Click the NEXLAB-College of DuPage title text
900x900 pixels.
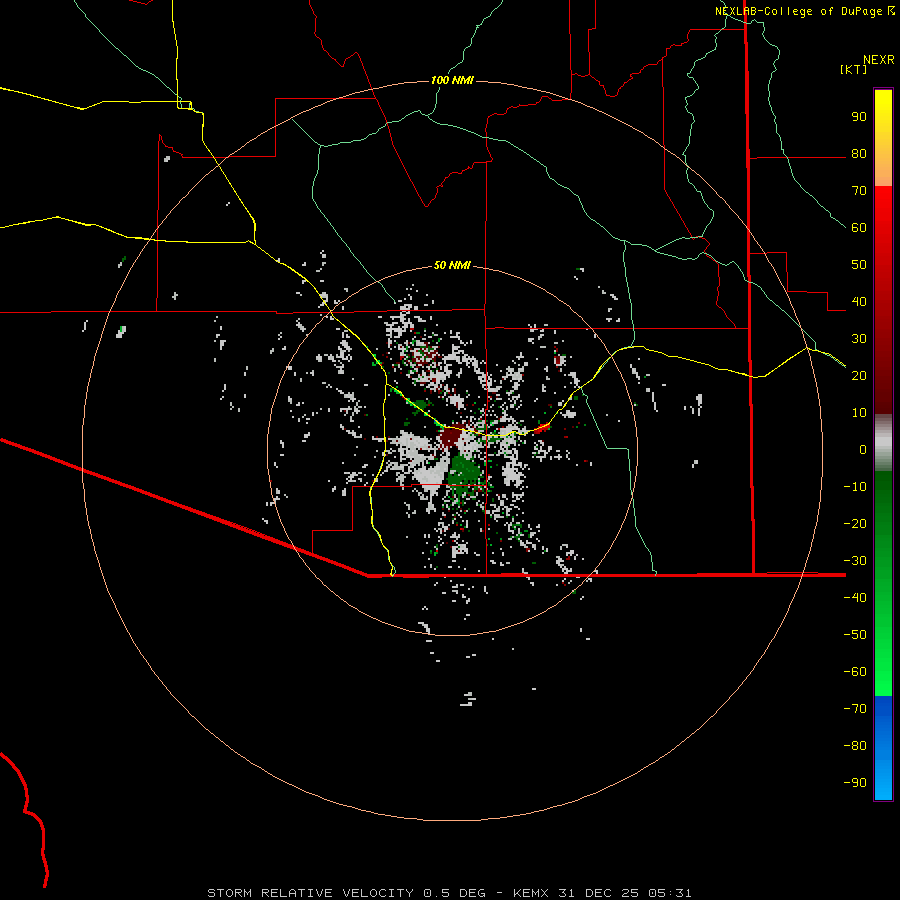click(799, 11)
